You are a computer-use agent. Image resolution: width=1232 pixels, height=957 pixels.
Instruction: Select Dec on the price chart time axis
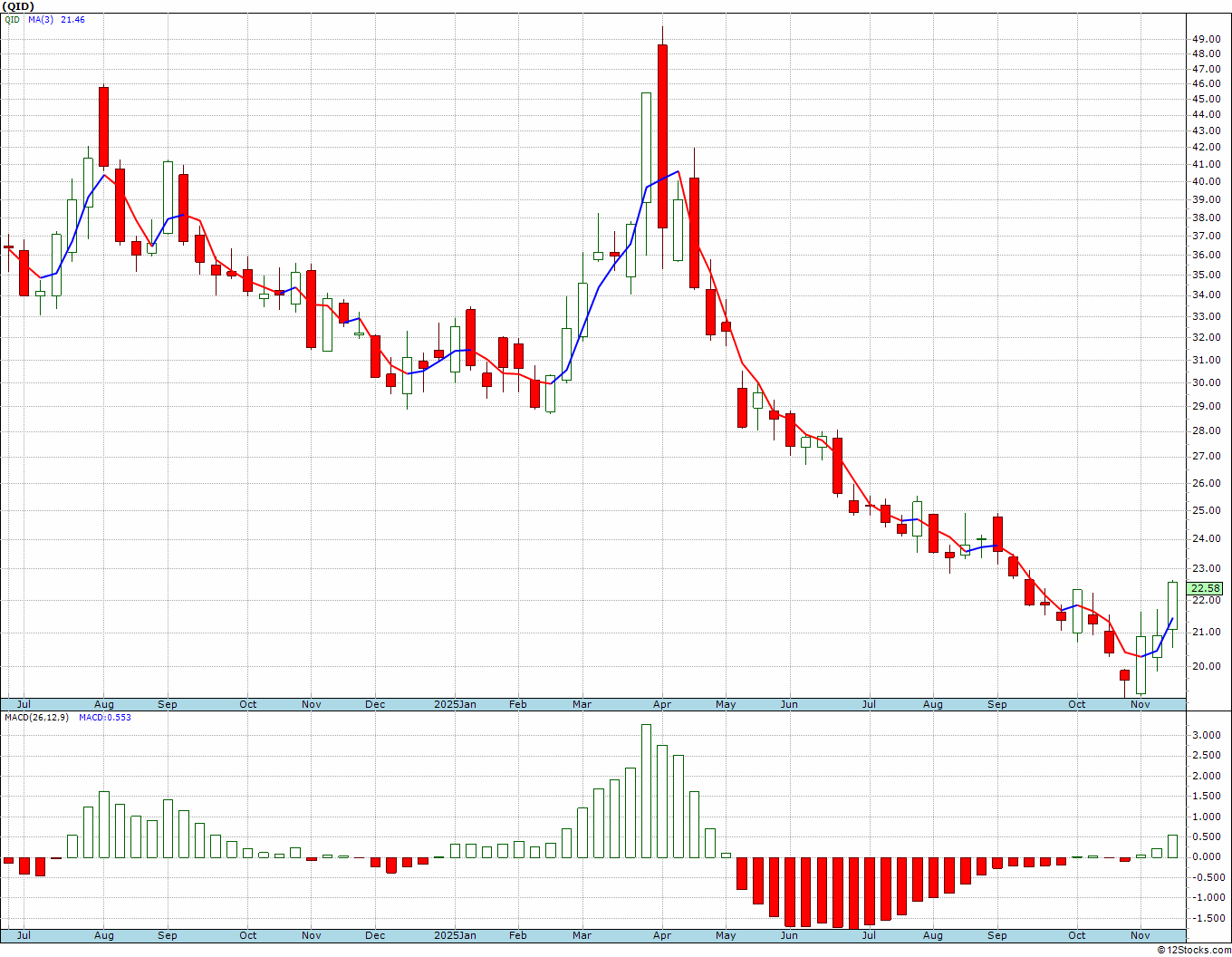point(375,704)
